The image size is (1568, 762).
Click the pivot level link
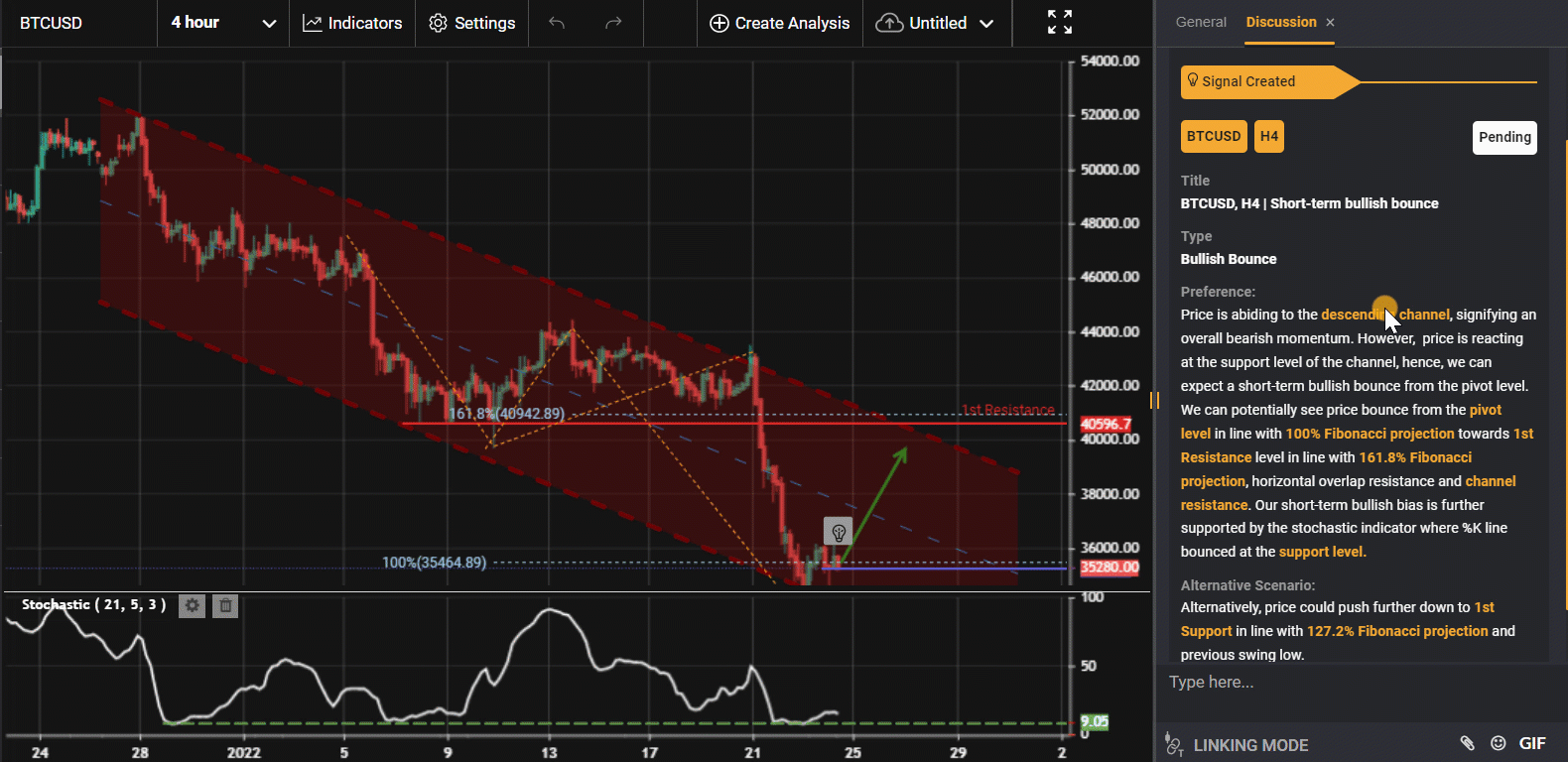[1342, 422]
